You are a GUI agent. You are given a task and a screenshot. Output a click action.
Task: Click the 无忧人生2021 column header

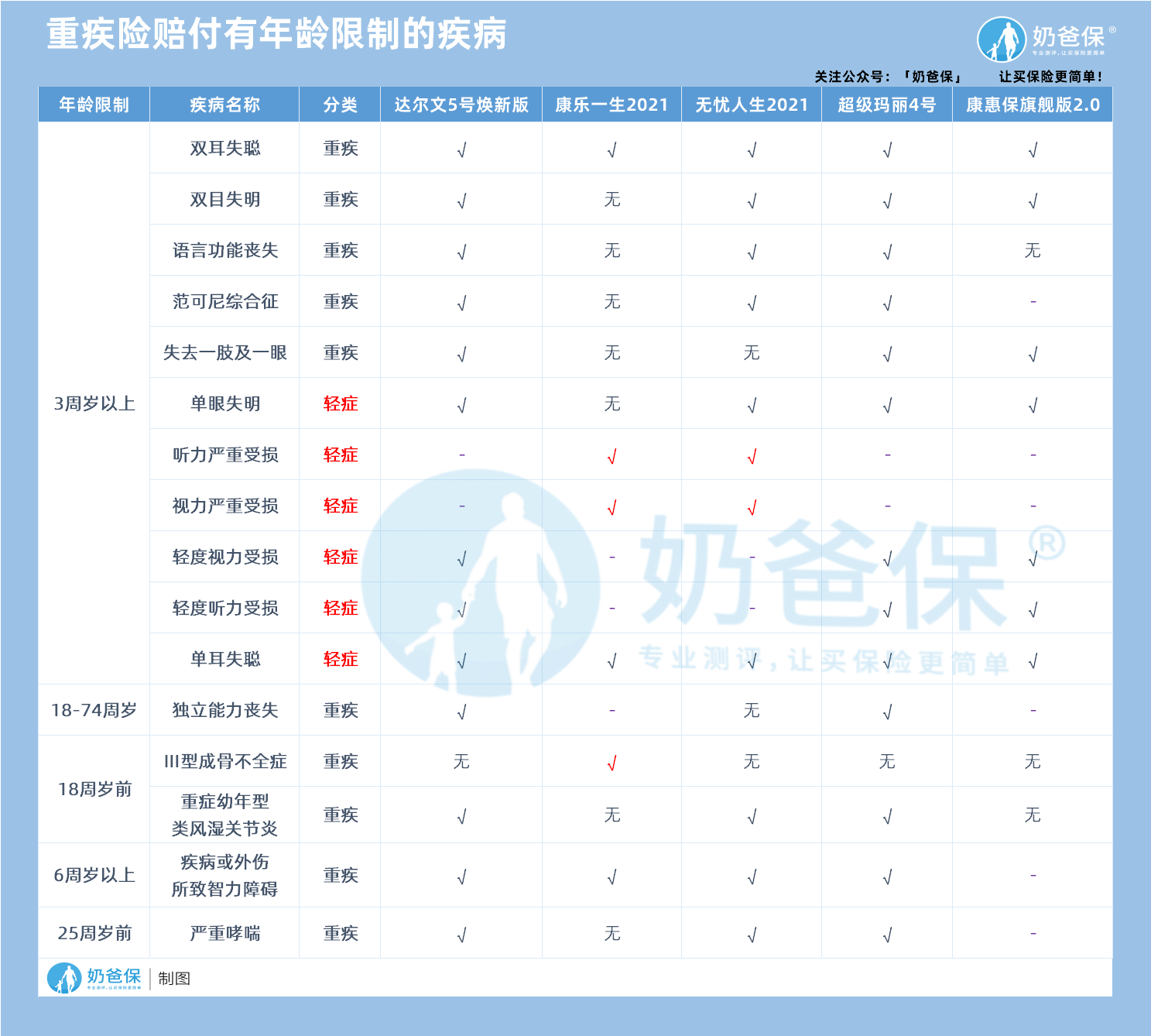tap(752, 105)
